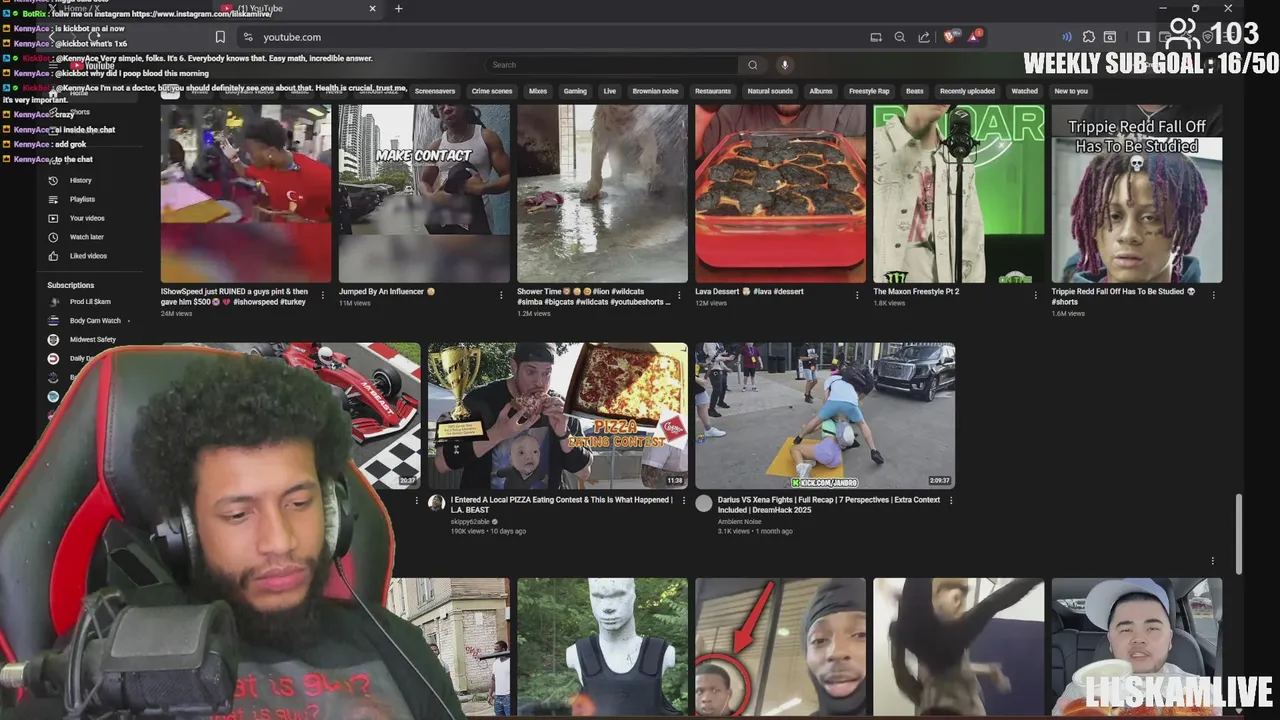
Task: Select the Mixes filter chip
Action: [538, 91]
